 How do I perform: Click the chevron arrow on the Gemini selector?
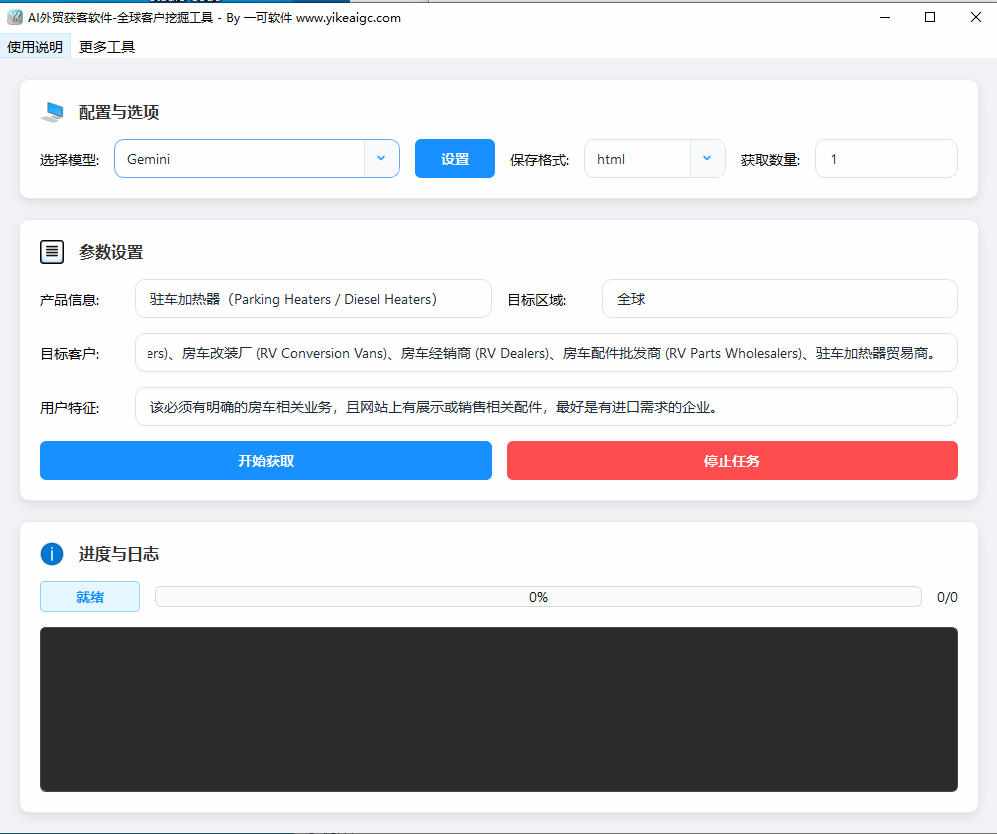(381, 158)
